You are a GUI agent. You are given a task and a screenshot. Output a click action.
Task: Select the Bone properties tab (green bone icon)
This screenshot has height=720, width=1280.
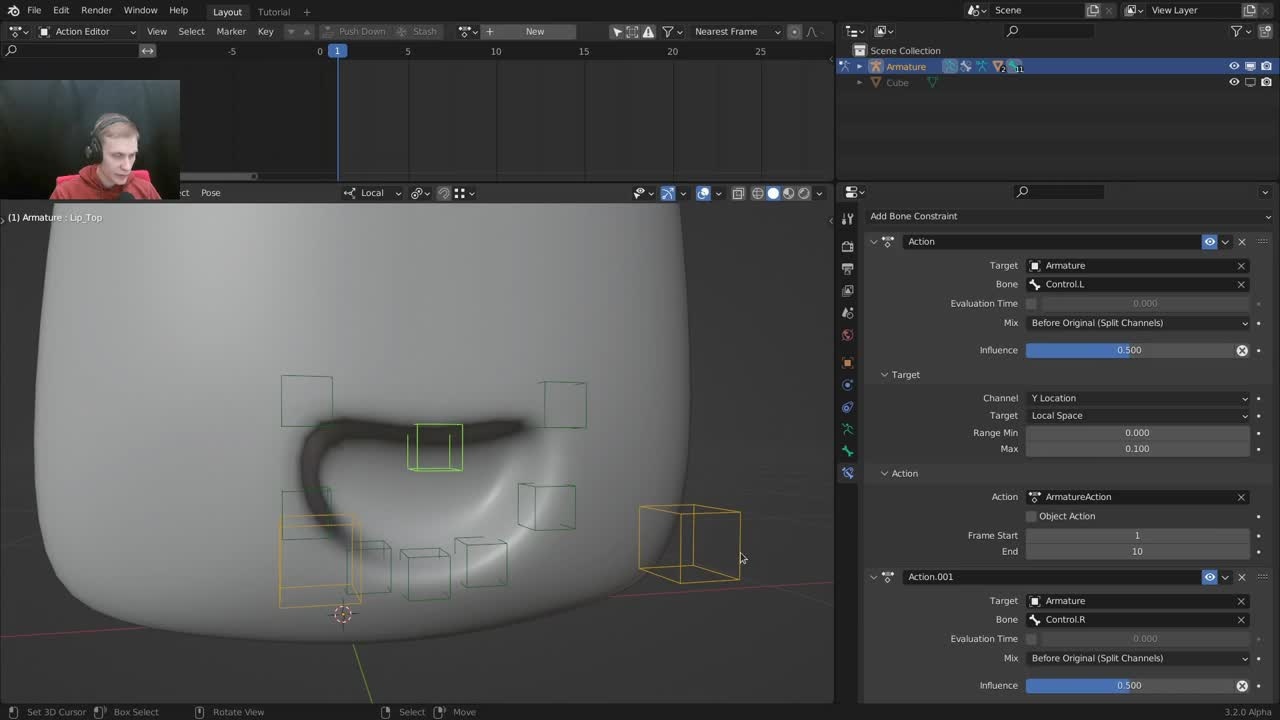(x=847, y=451)
